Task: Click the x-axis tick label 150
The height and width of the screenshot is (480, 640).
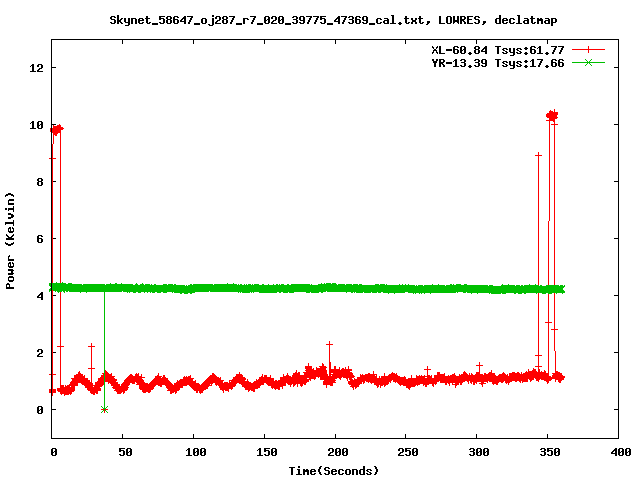Action: 267,452
